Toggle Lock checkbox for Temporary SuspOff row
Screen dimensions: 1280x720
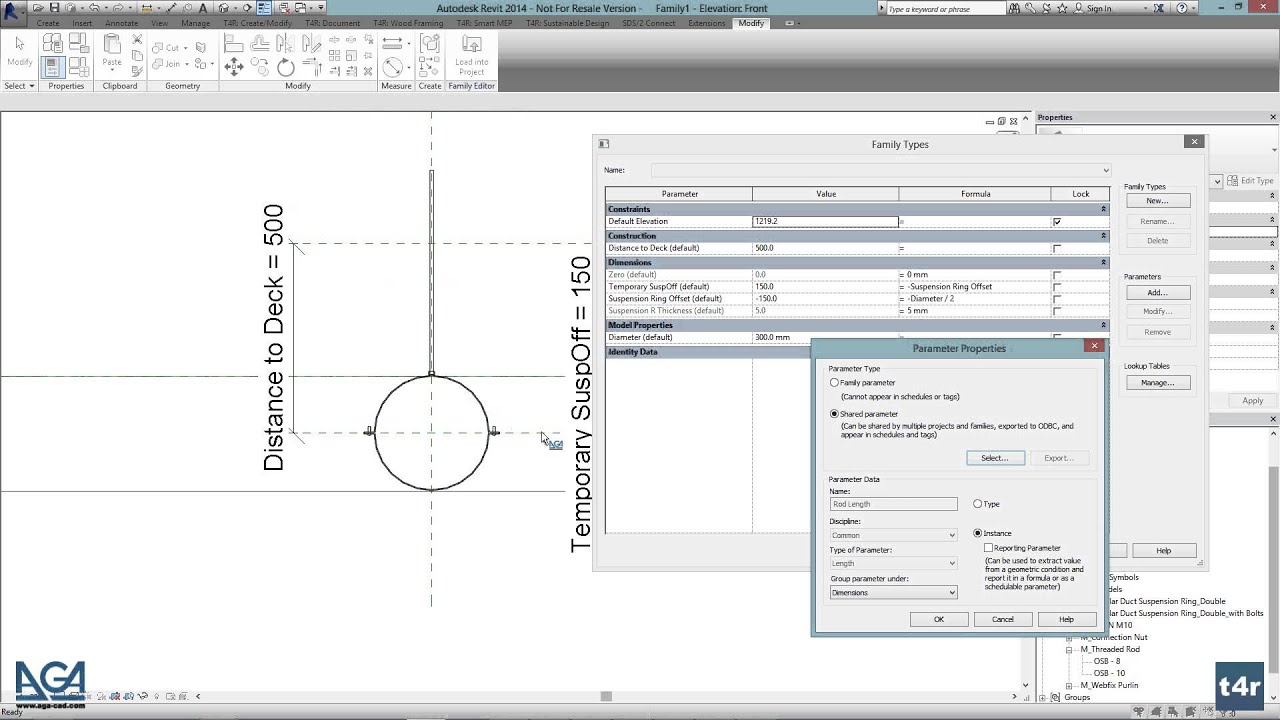pos(1057,288)
